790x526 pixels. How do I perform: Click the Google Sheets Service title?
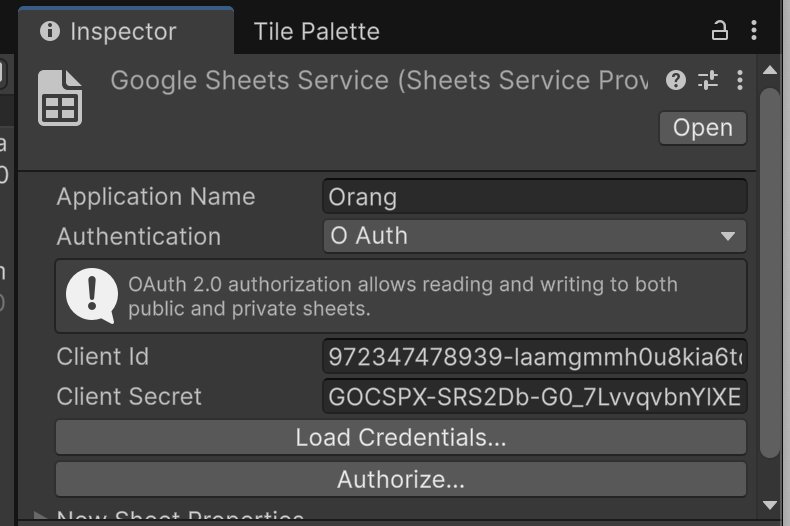(380, 81)
